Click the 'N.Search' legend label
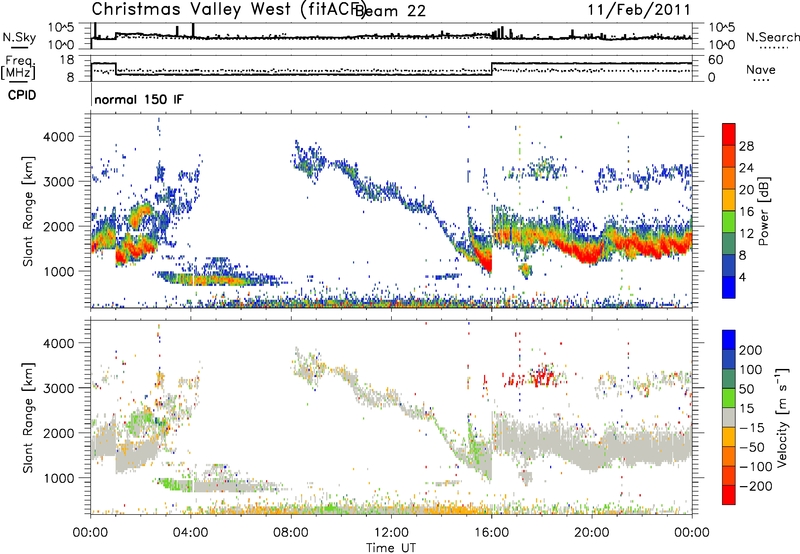 click(x=772, y=37)
